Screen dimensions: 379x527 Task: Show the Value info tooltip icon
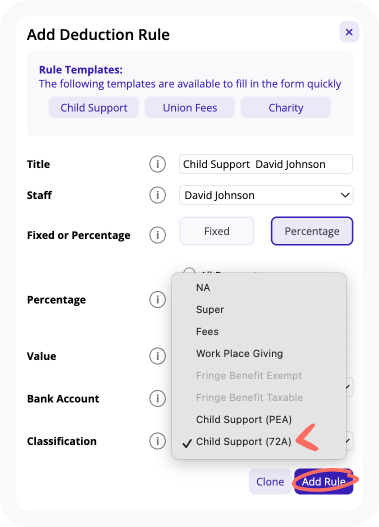(158, 356)
